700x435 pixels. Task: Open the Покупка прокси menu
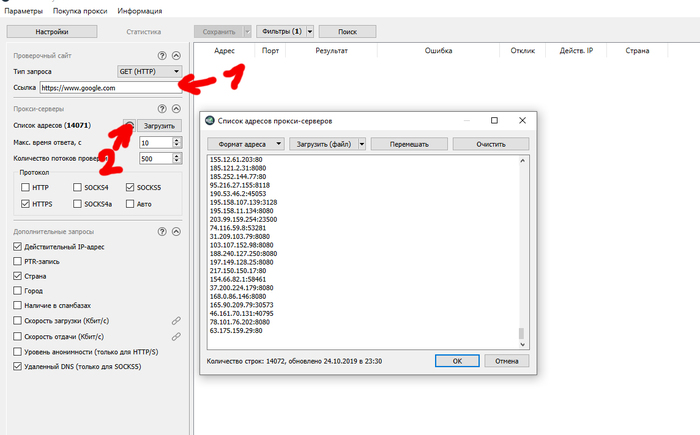point(80,11)
